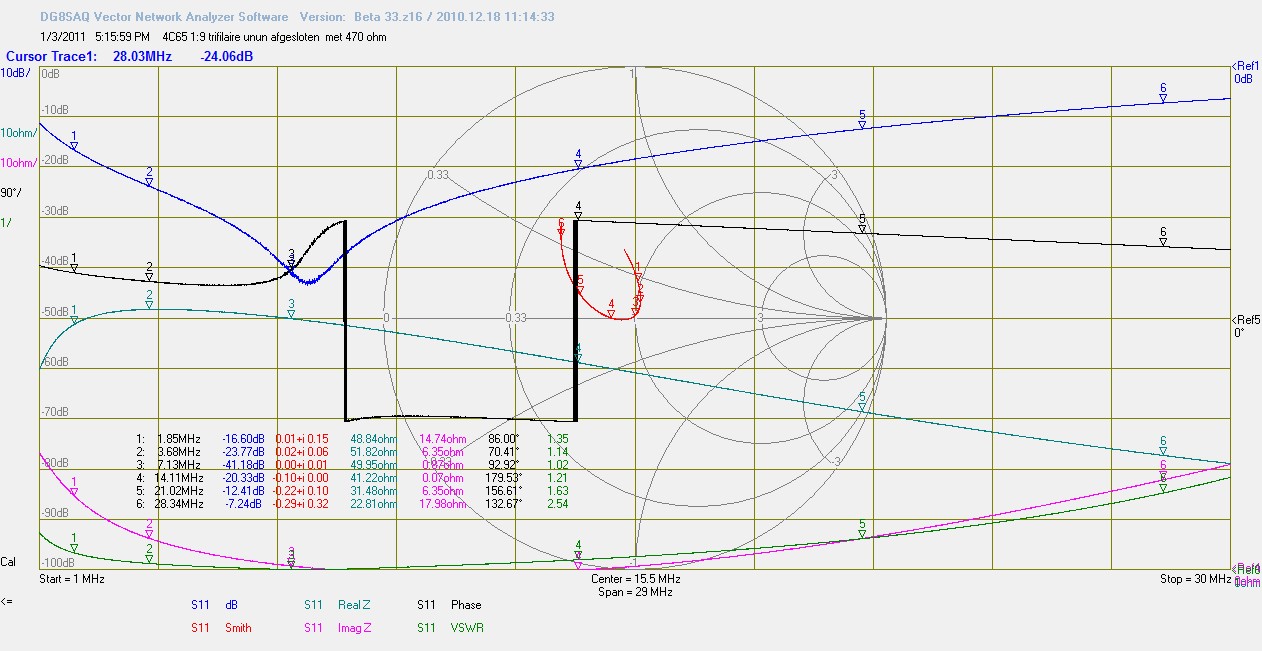Select marker 1 on the teal Real Z trace
The height and width of the screenshot is (651, 1262).
(74, 317)
